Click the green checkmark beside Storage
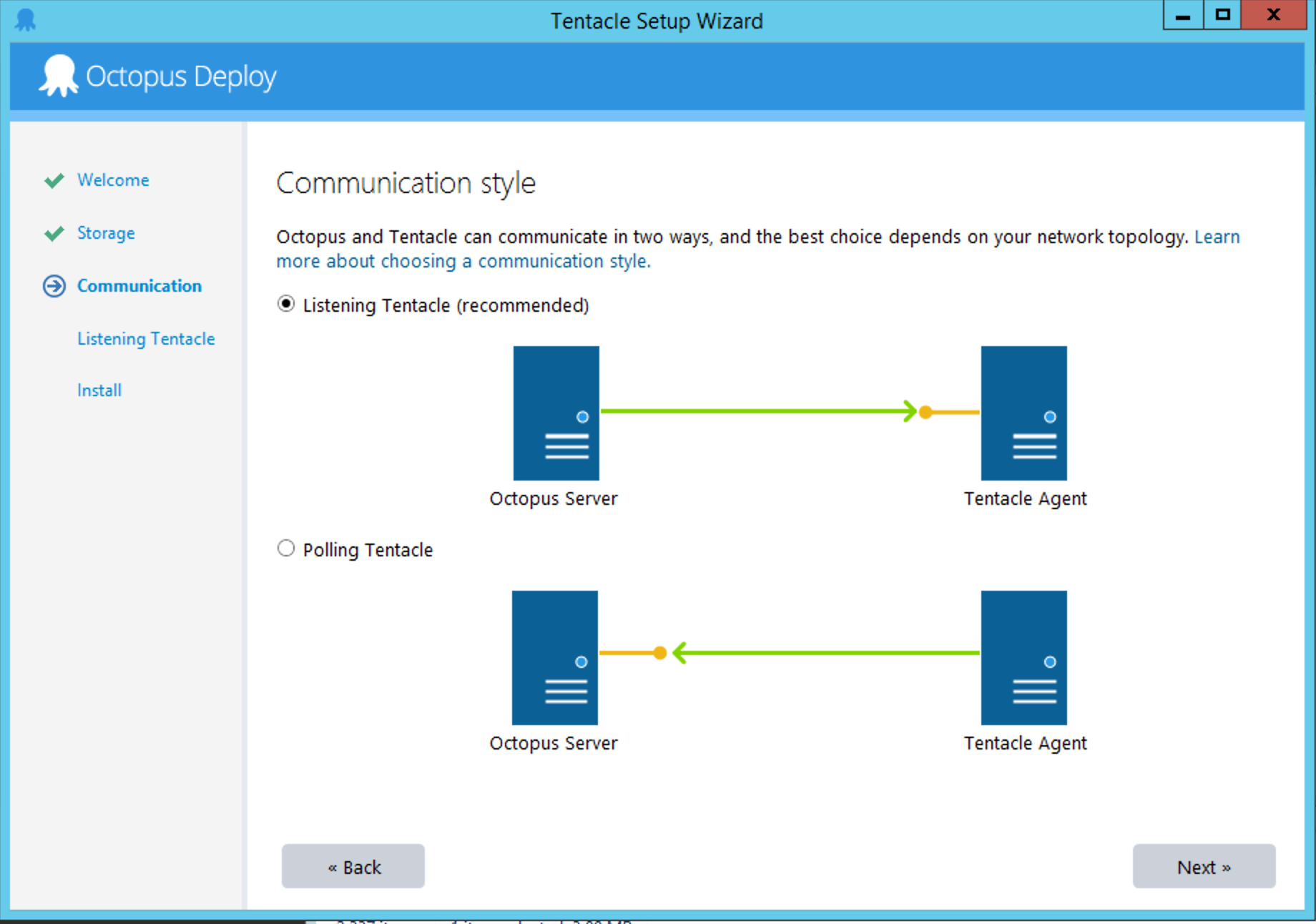The width and height of the screenshot is (1316, 924). [54, 233]
